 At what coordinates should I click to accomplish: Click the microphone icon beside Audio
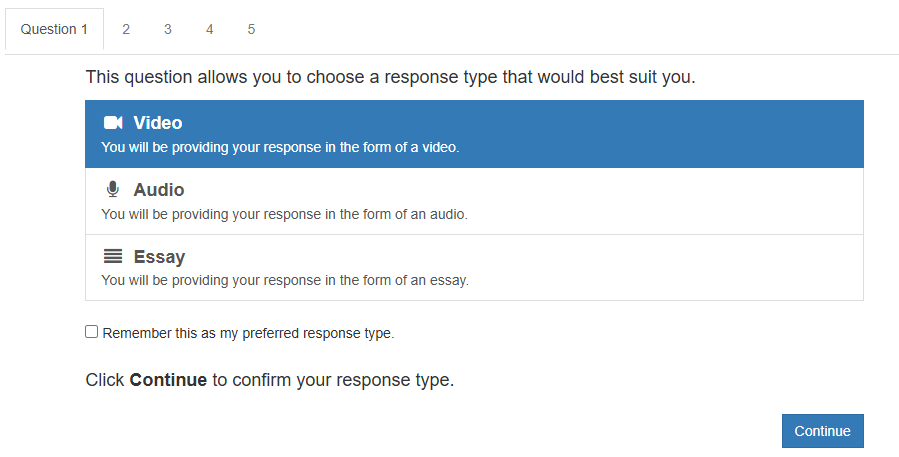tap(113, 189)
